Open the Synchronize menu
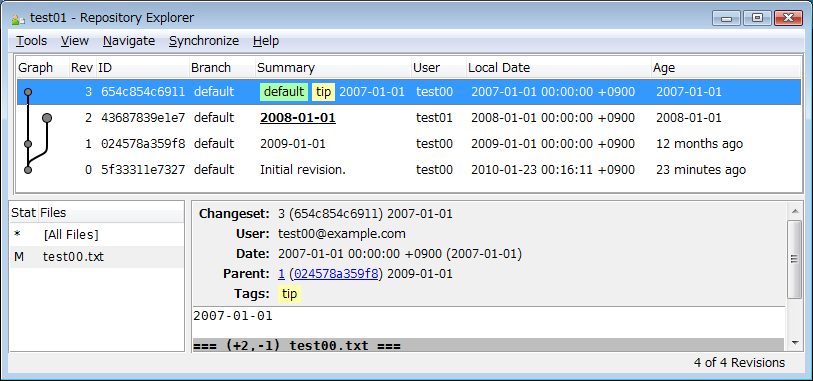Image resolution: width=813 pixels, height=381 pixels. 204,41
